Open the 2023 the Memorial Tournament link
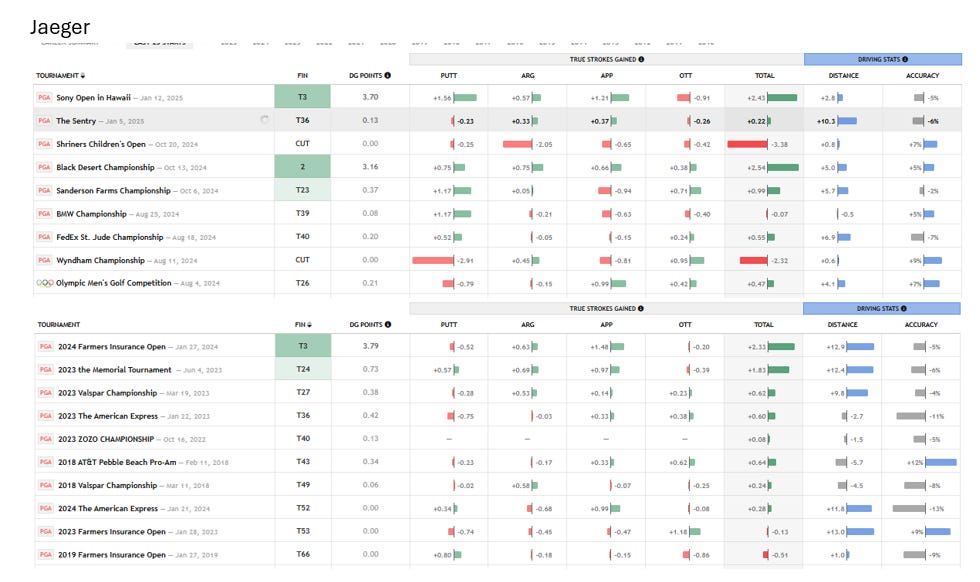Viewport: 980px width, 582px height. (x=114, y=369)
